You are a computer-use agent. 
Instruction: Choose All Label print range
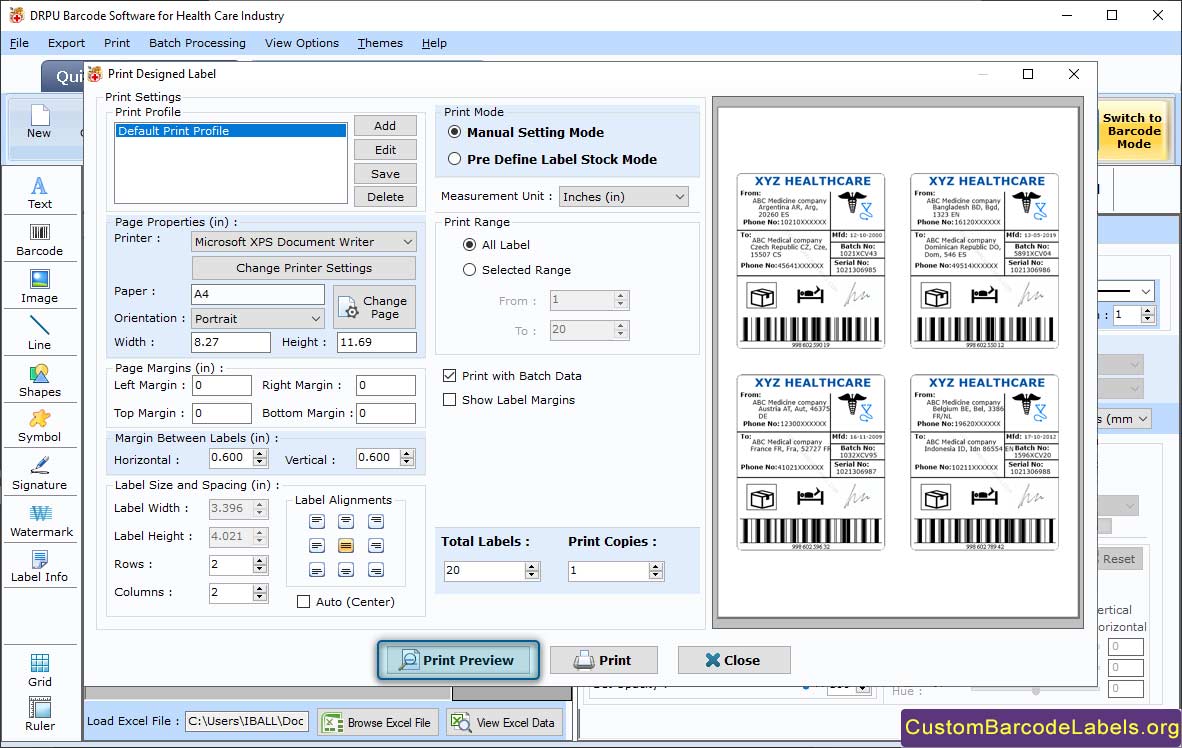pos(469,244)
